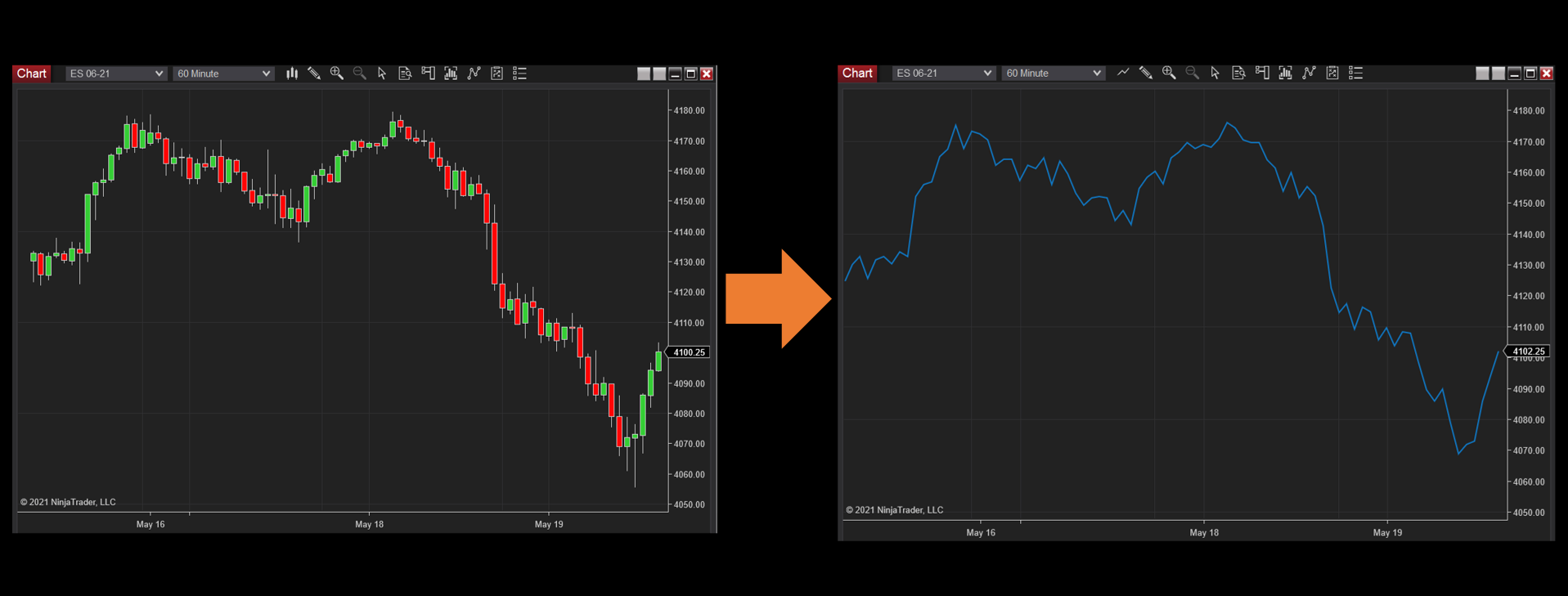Open line chart style icon in line chart window
Screen dimensions: 1568x596
[1123, 73]
